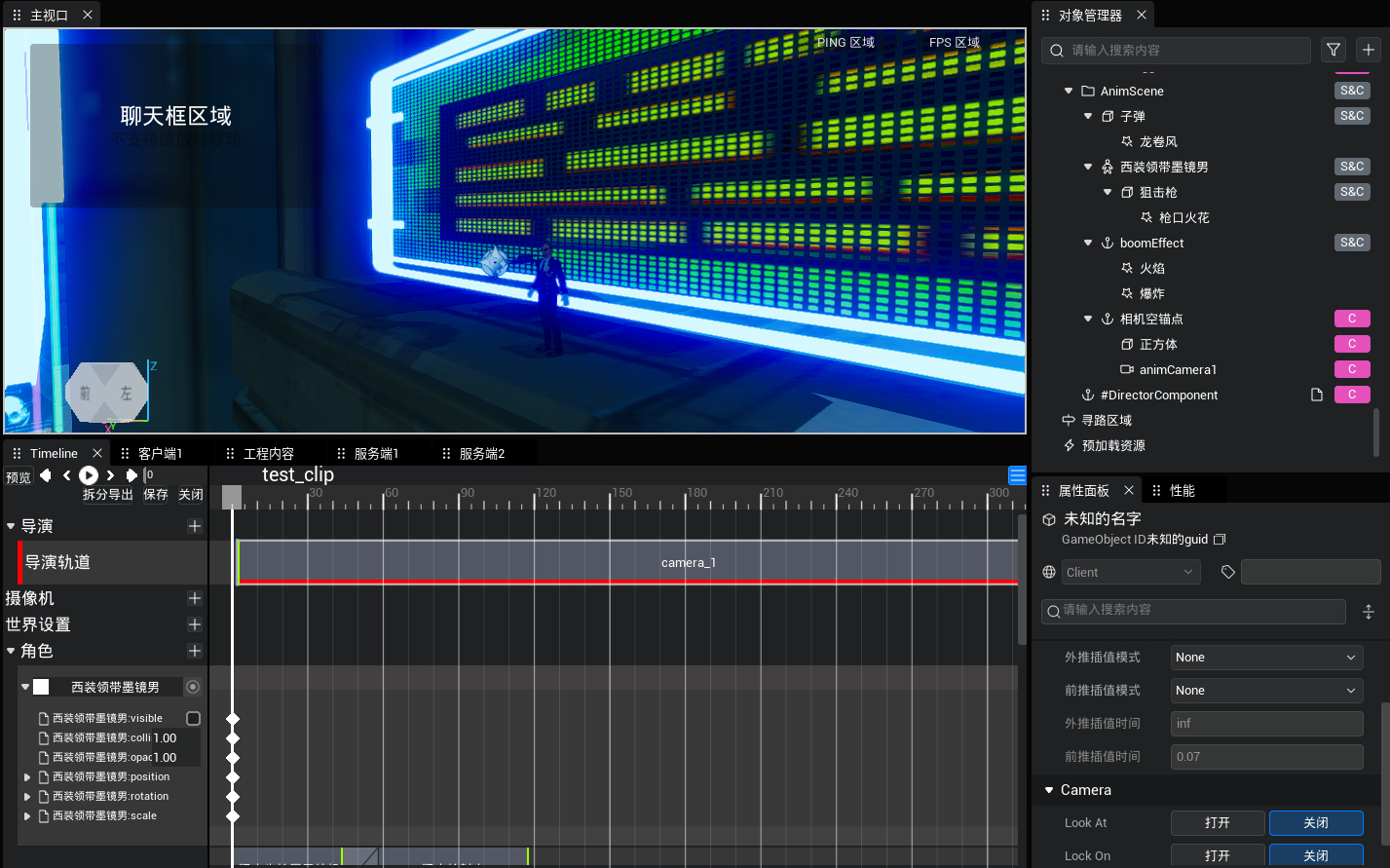Step back one frame in Timeline
1390x868 pixels.
click(x=66, y=475)
